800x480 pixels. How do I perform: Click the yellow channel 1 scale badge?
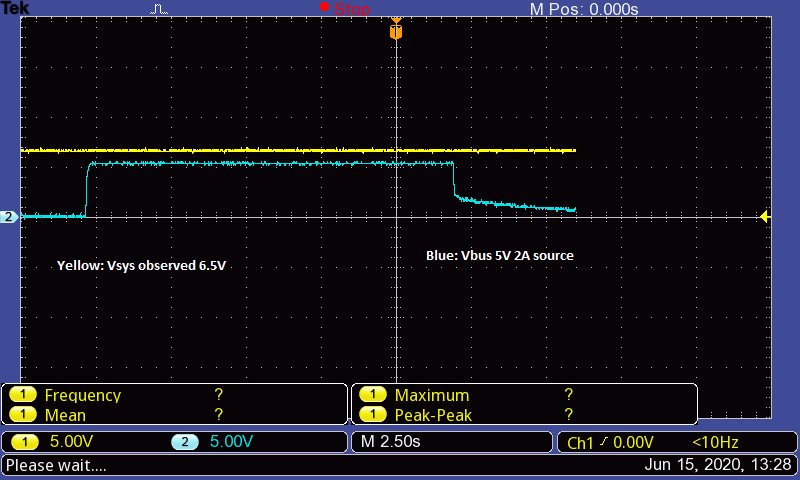tap(24, 442)
